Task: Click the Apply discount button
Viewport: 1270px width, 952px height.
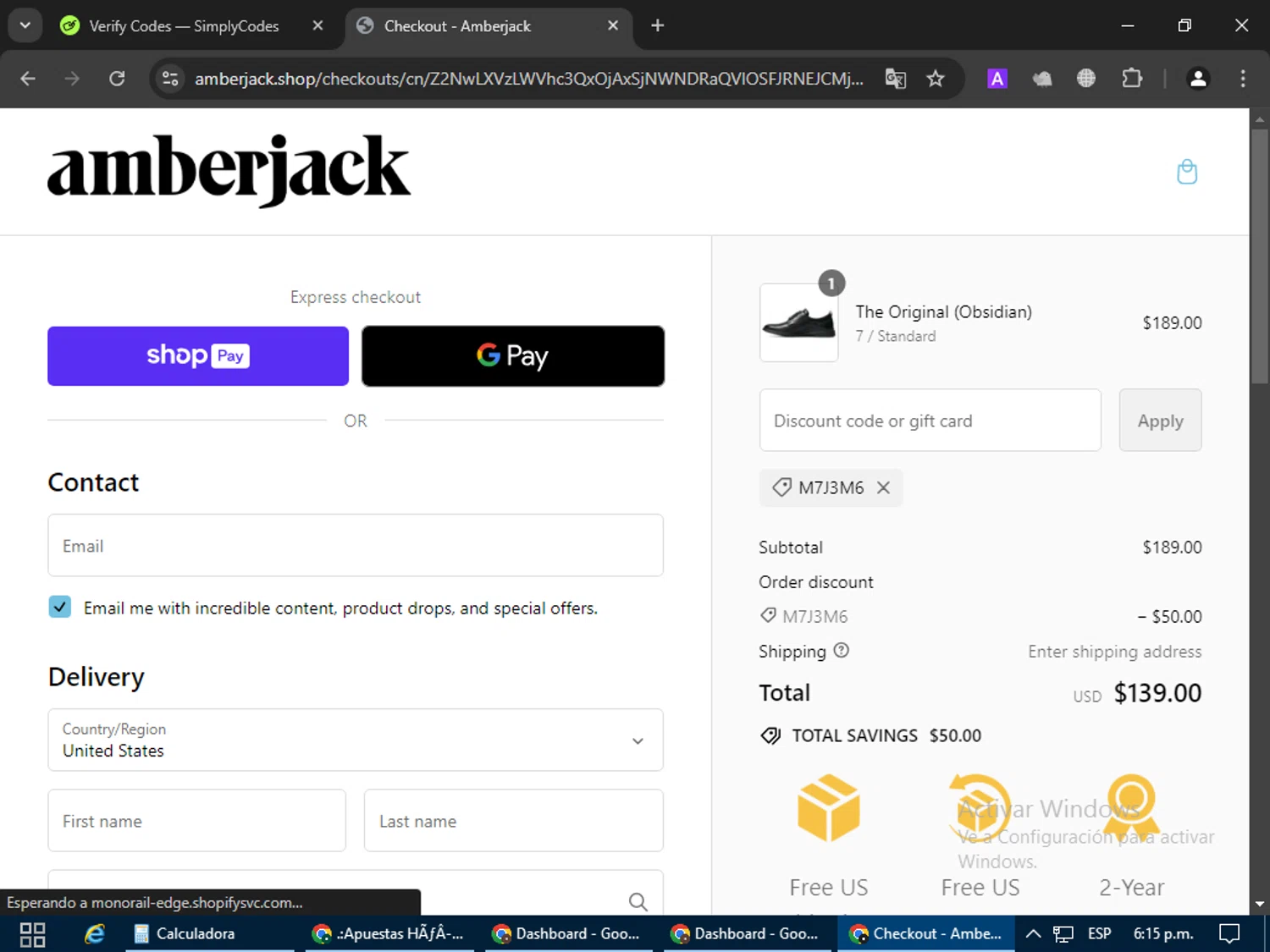Action: click(1160, 421)
